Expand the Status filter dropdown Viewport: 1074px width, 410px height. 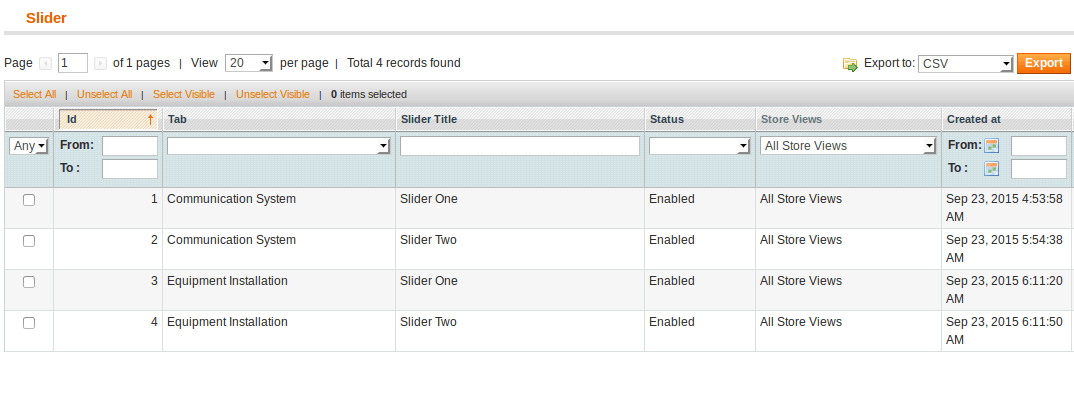pos(699,146)
